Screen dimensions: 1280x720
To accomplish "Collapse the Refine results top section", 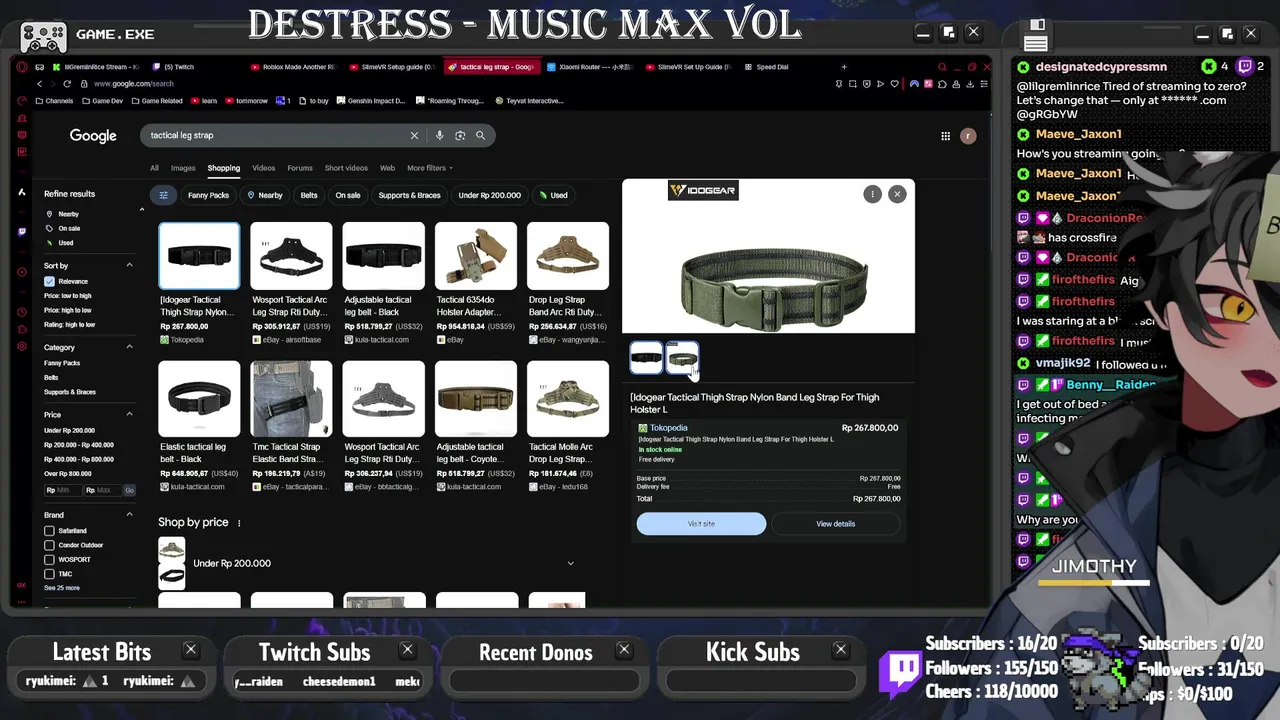I will 141,209.
